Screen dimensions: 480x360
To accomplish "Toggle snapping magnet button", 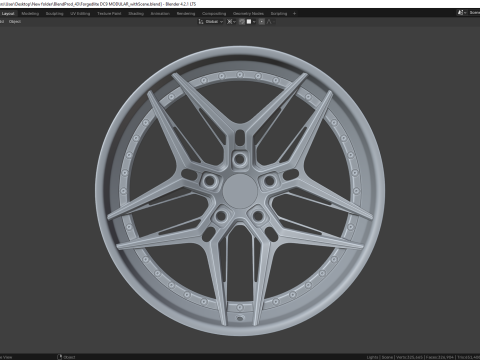I will tap(242, 22).
